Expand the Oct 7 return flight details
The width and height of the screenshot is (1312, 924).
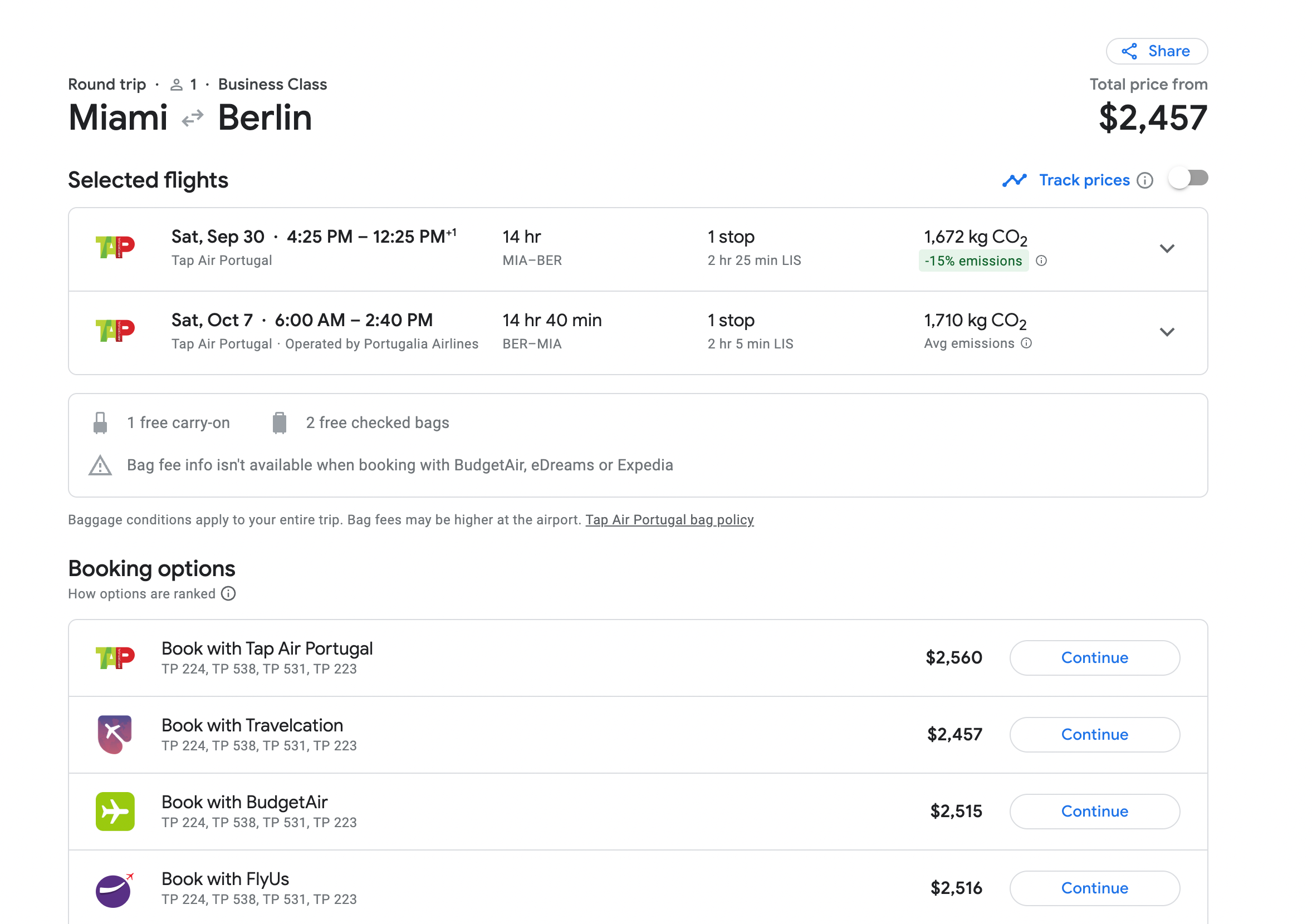[x=1167, y=332]
